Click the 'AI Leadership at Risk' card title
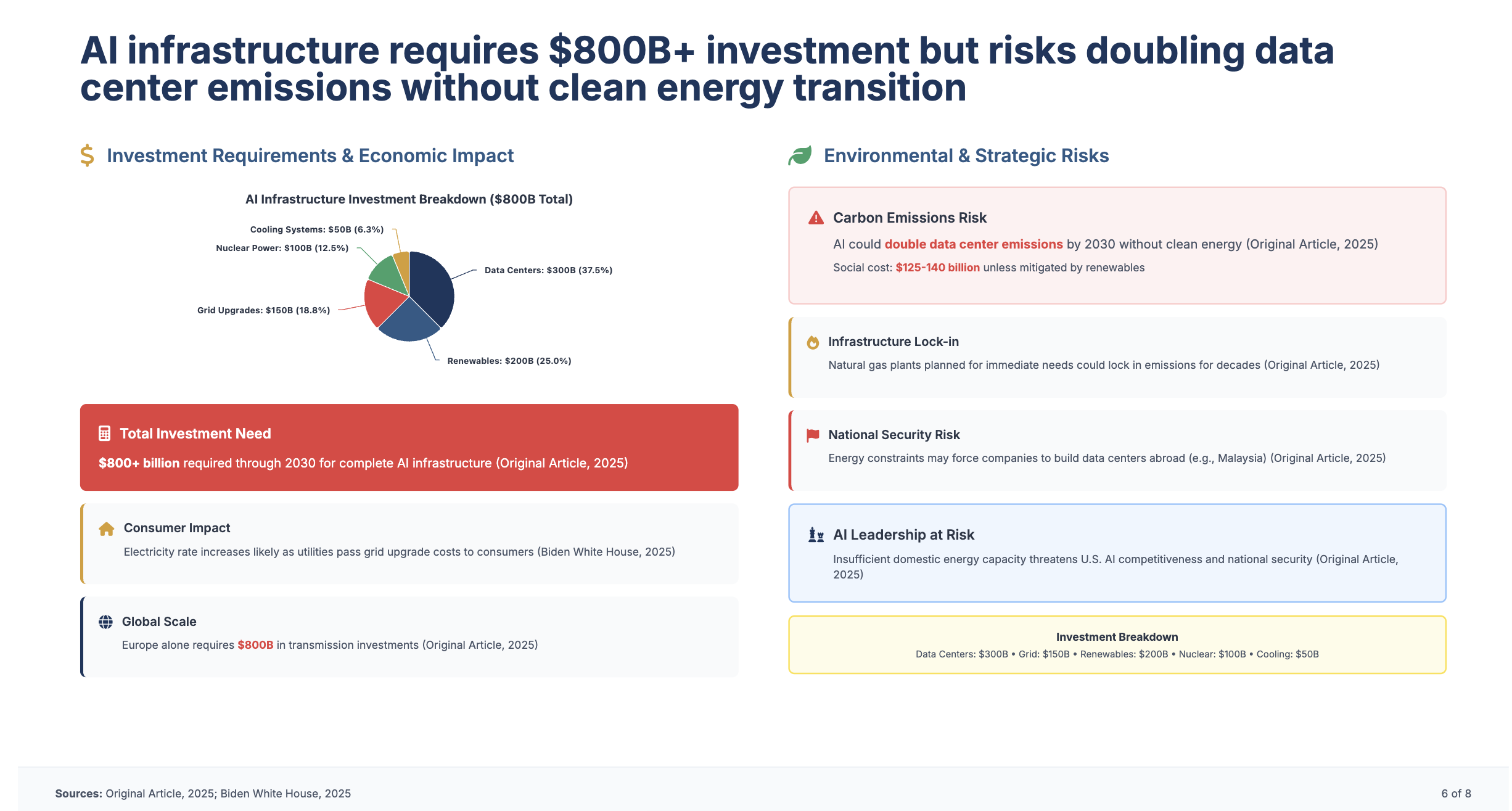The width and height of the screenshot is (1512, 811). pyautogui.click(x=903, y=535)
